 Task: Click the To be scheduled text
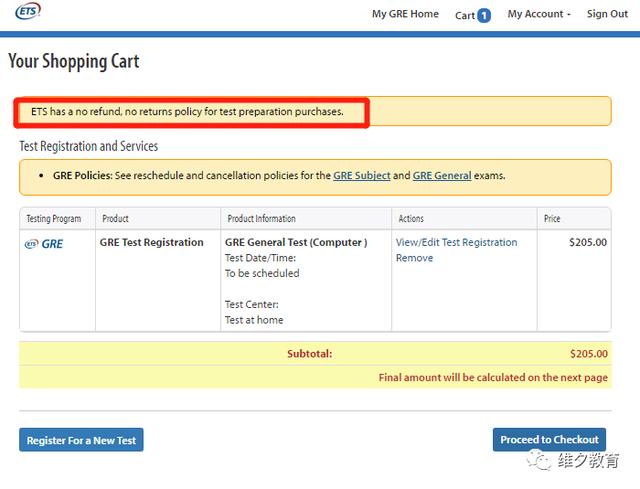click(262, 273)
